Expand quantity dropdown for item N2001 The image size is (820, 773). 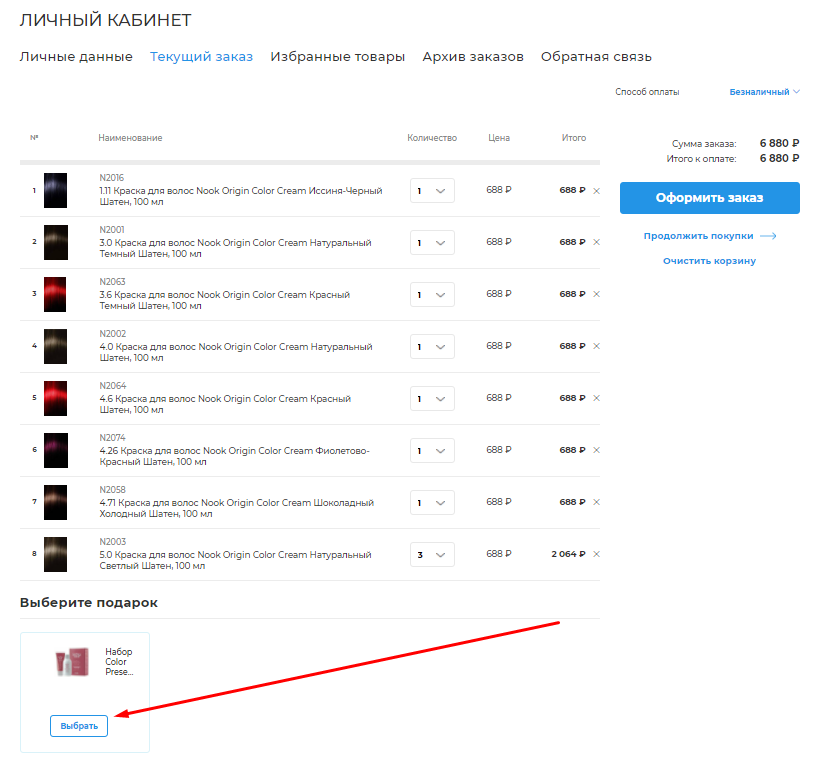tap(432, 242)
